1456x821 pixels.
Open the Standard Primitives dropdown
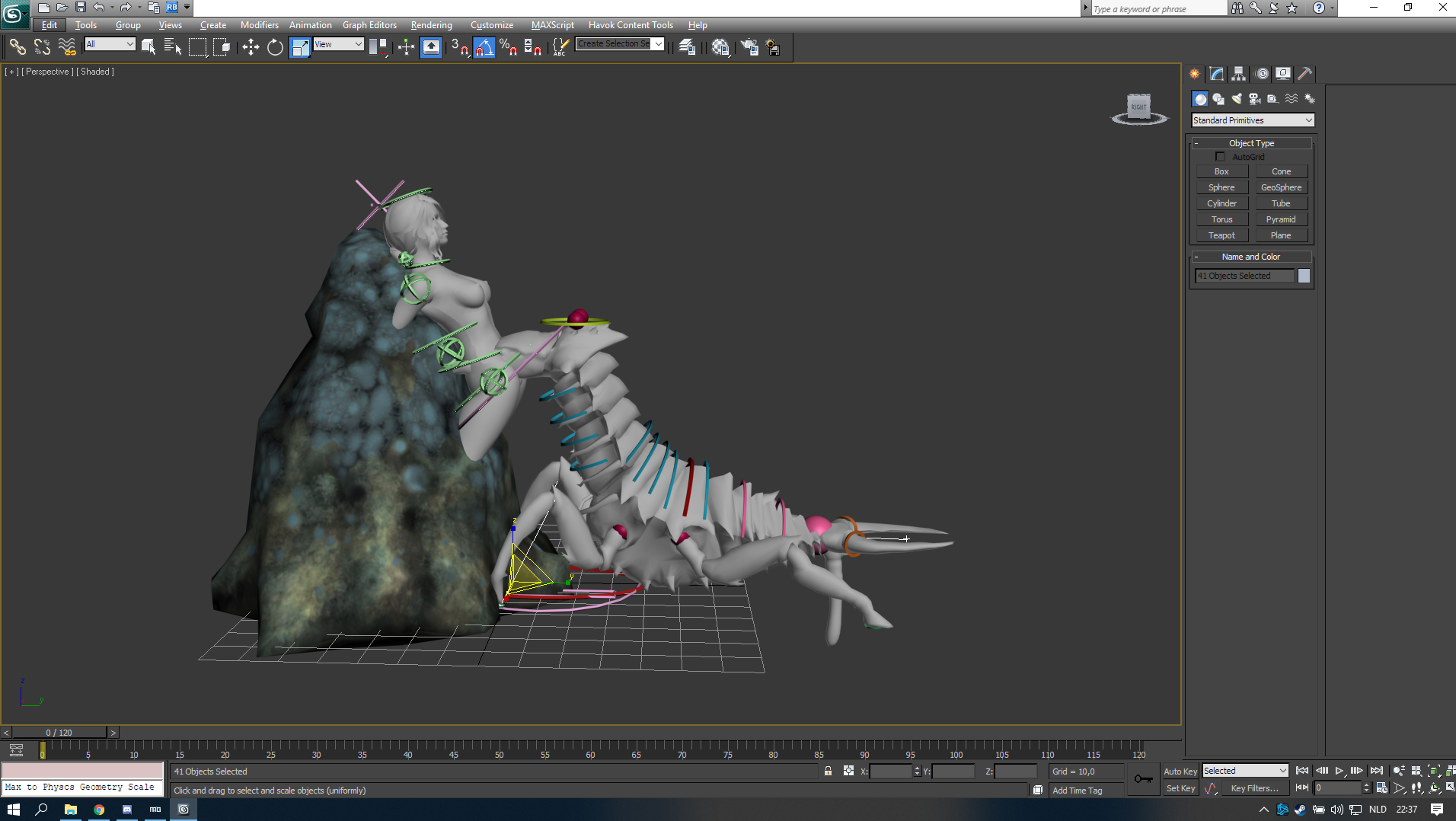tap(1252, 120)
